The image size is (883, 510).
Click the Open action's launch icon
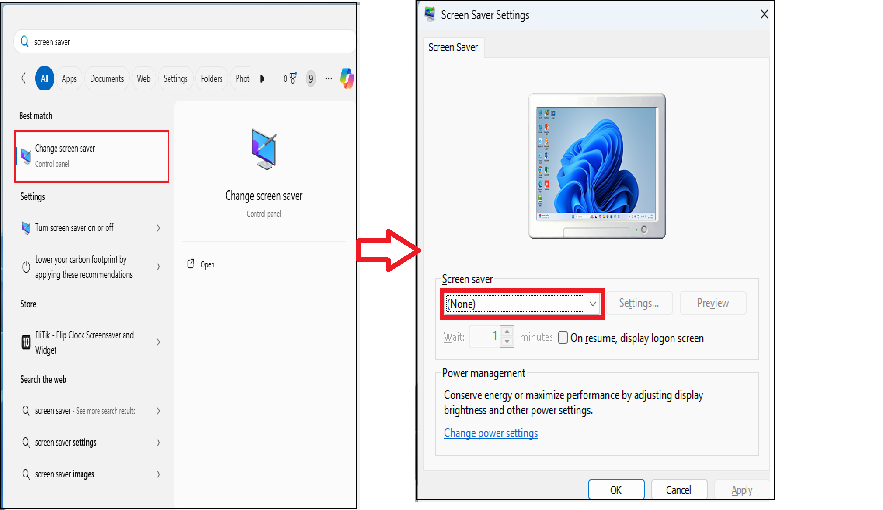(191, 263)
